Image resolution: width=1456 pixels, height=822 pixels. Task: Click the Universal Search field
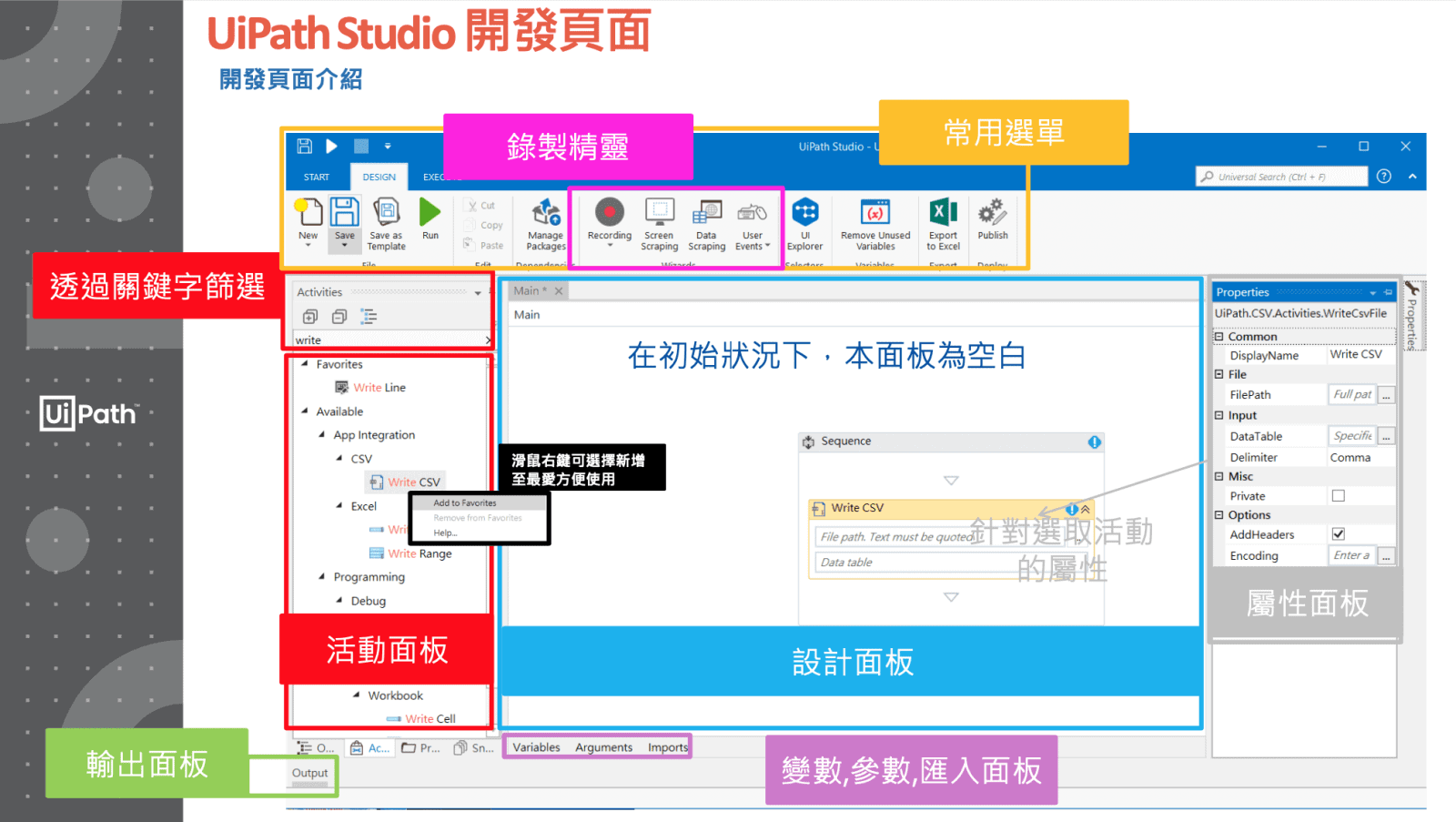(x=1281, y=177)
